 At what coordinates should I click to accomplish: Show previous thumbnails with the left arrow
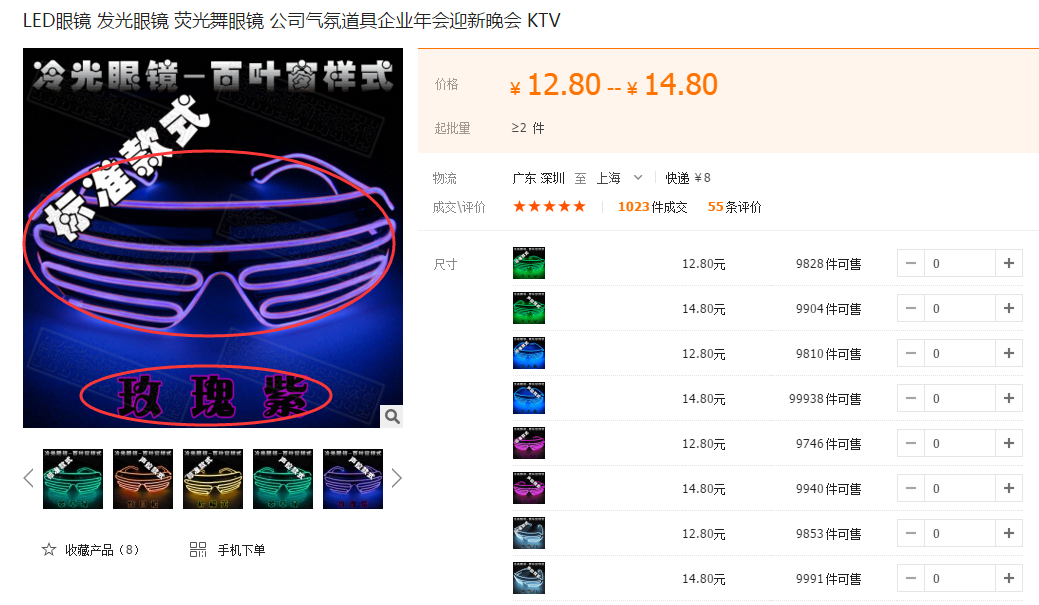28,478
